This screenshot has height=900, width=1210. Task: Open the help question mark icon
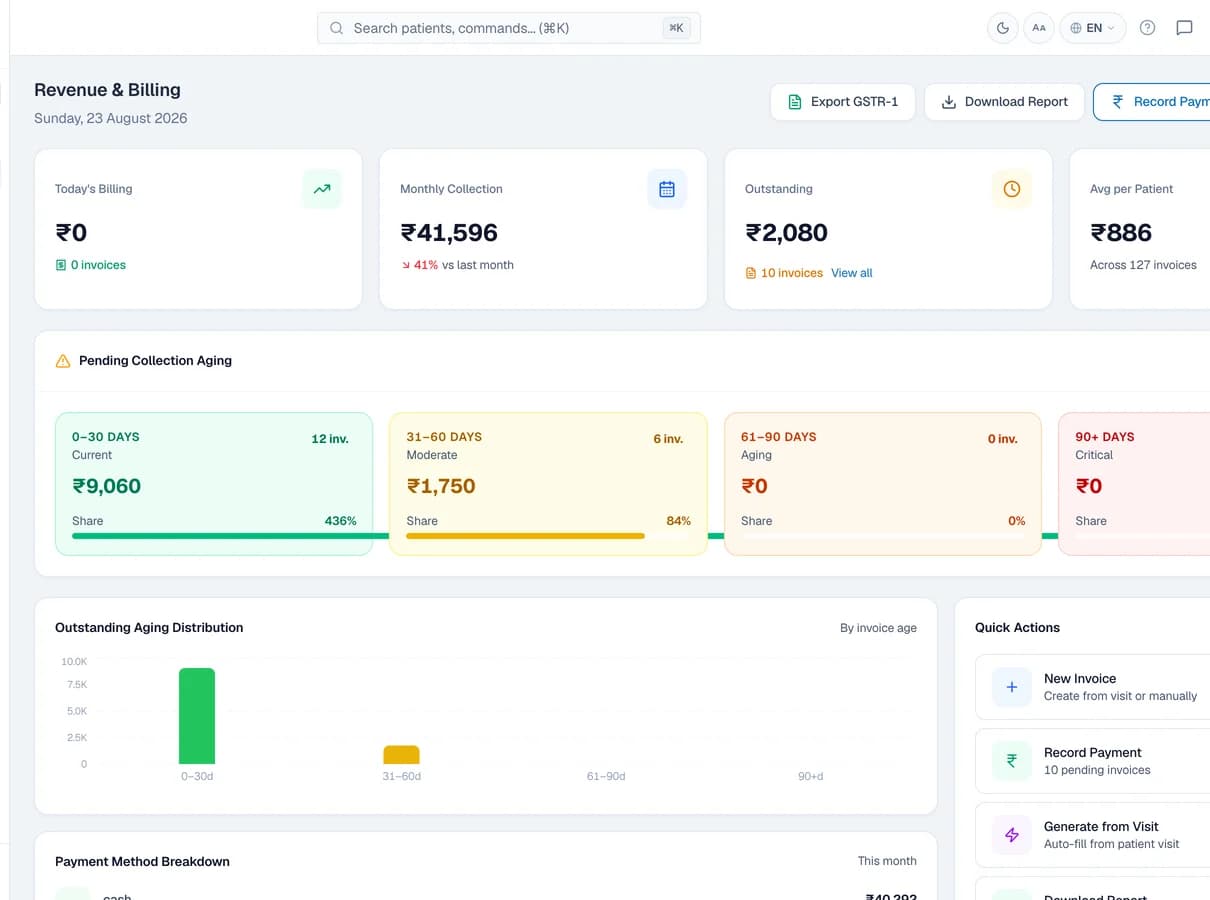tap(1148, 28)
